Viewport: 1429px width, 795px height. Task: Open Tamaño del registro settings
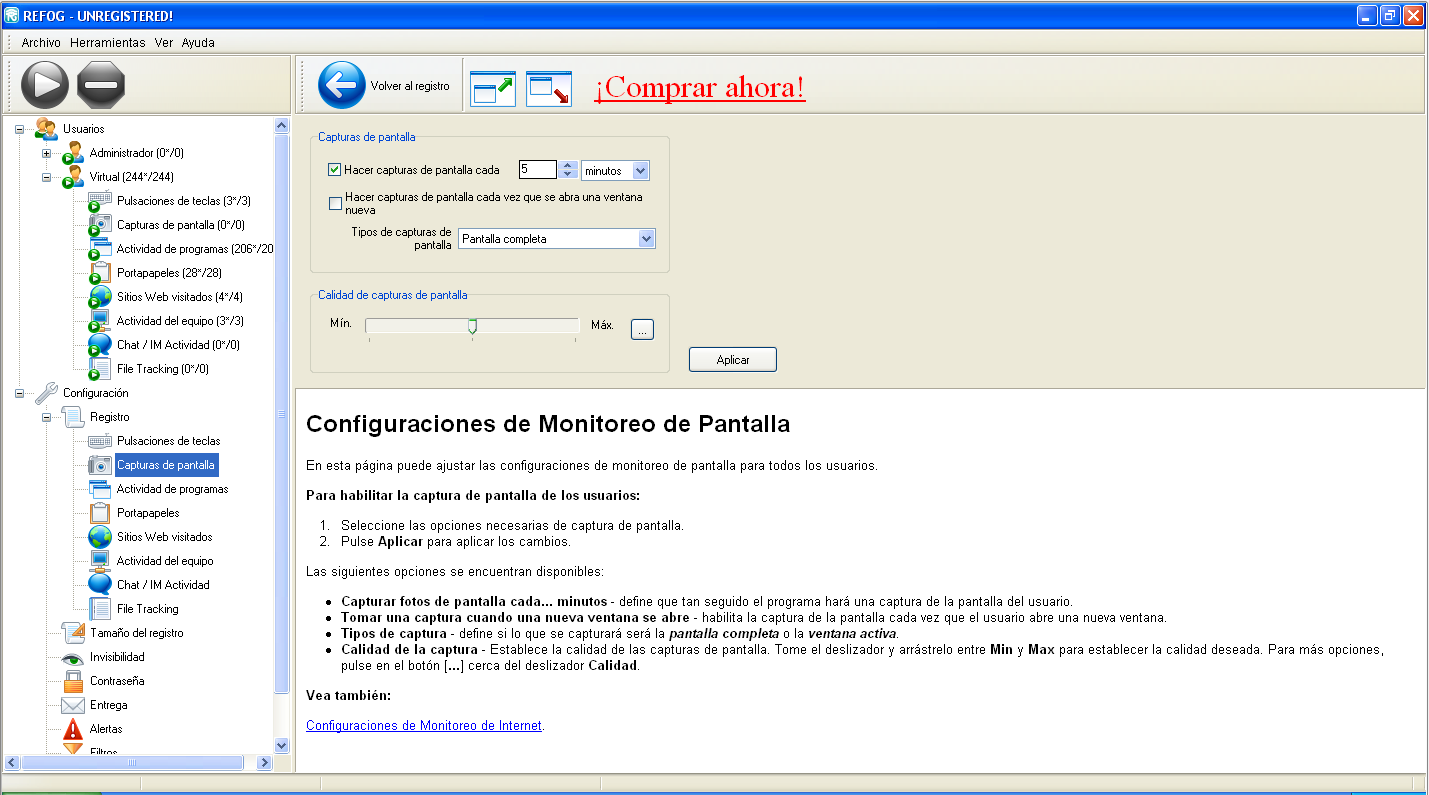(136, 633)
